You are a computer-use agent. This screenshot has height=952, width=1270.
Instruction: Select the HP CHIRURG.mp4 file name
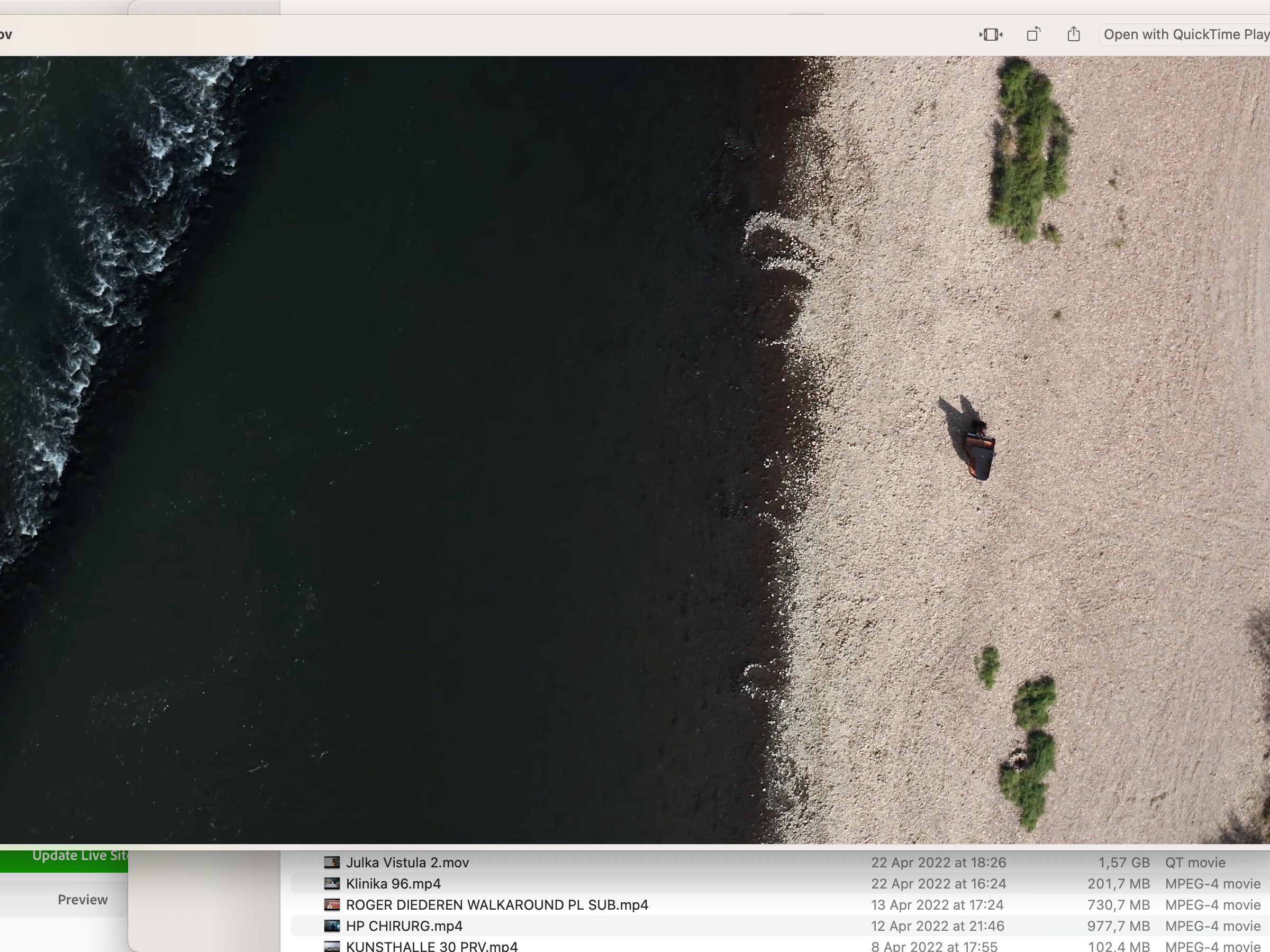tap(404, 926)
